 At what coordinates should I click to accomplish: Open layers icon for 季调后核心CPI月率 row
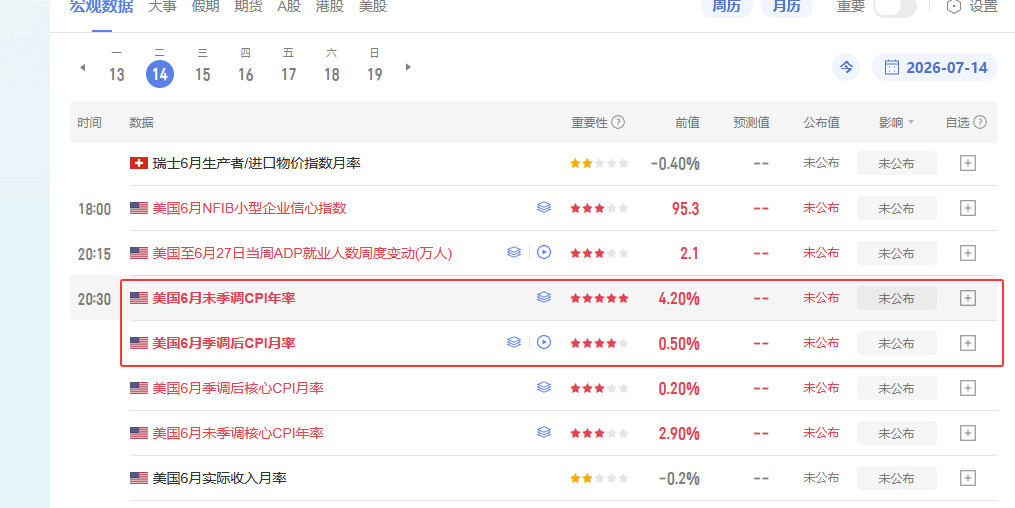tap(544, 387)
